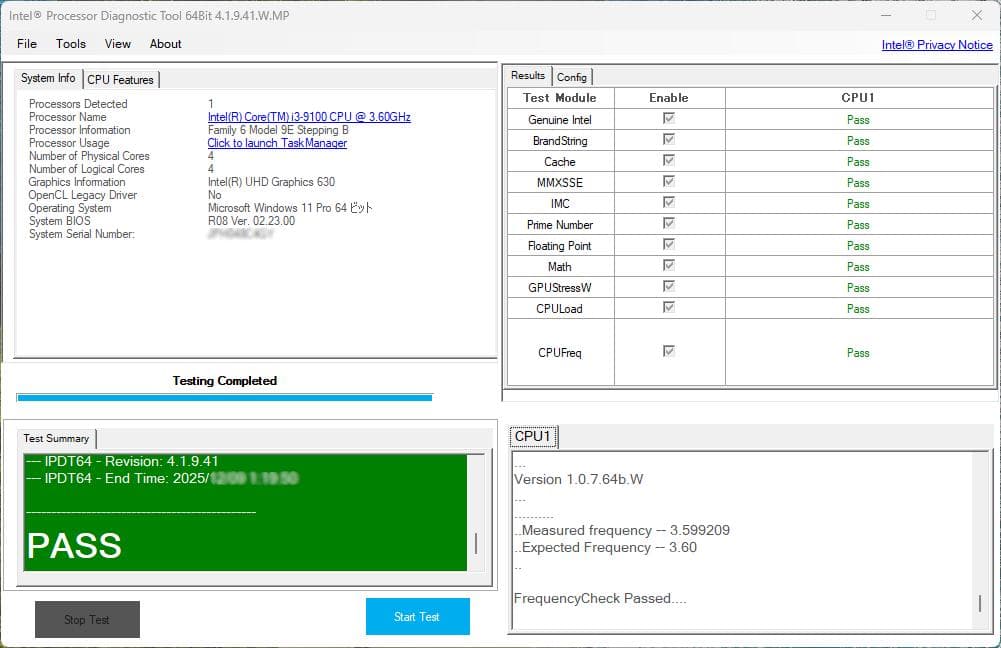Open the Intel Privacy Notice link
The width and height of the screenshot is (1001, 648).
pos(936,45)
